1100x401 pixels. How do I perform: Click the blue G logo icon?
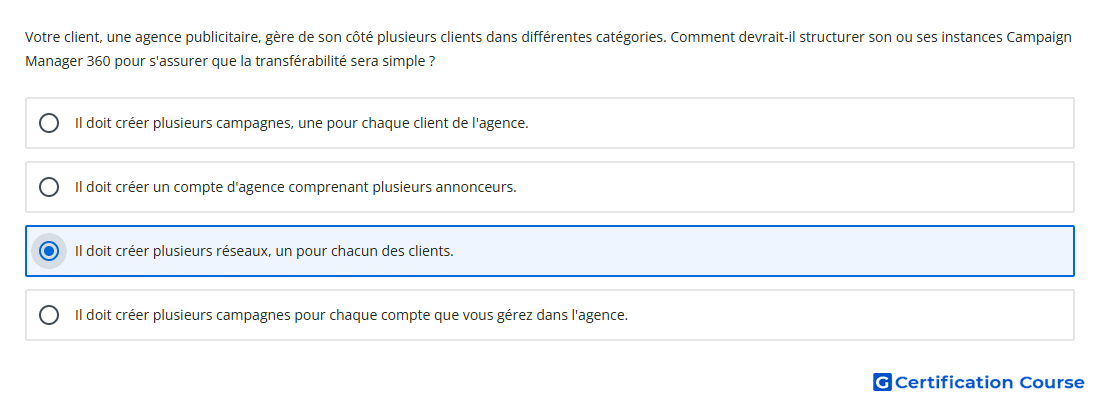coord(882,382)
